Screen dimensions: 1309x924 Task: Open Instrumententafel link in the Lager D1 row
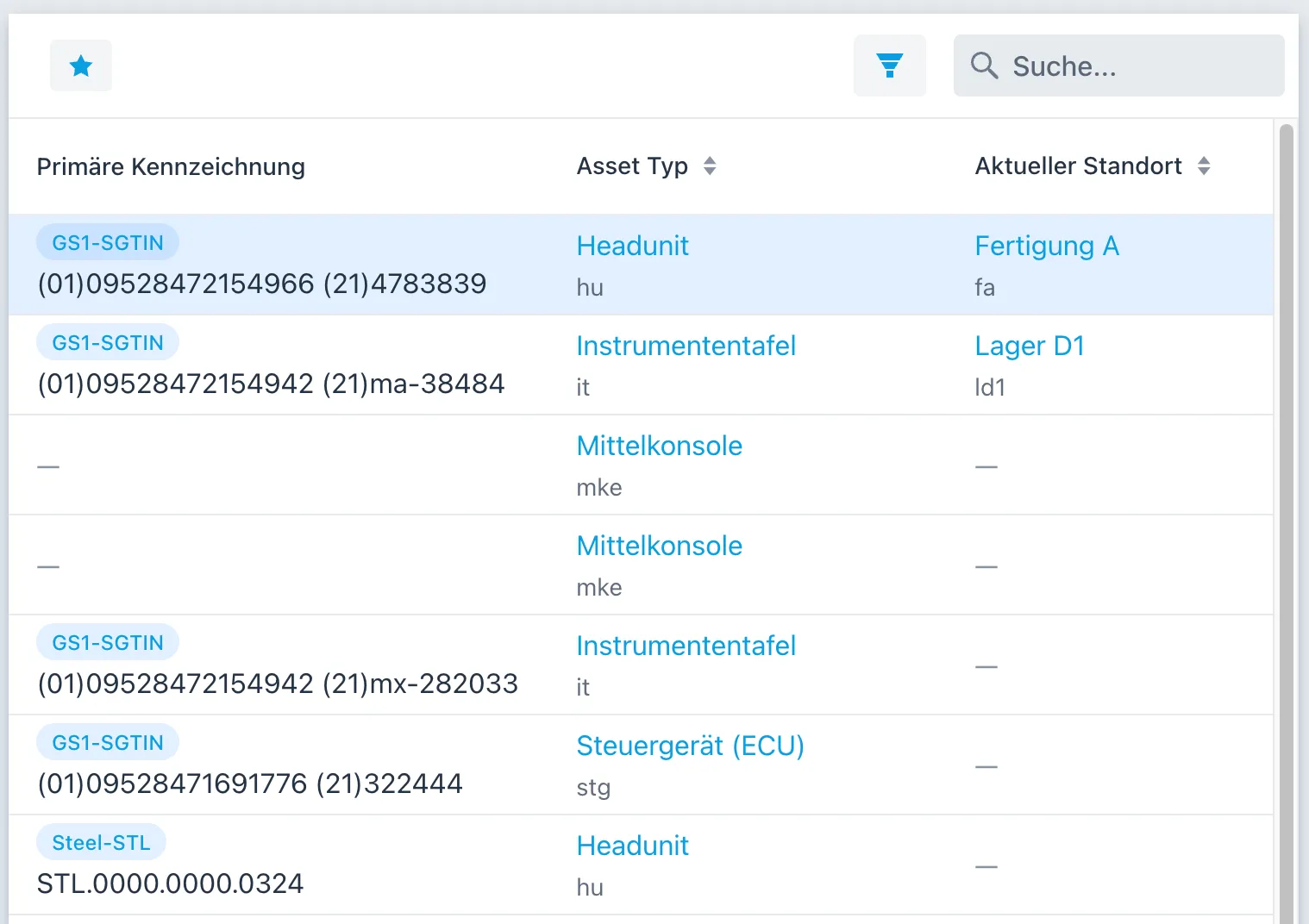click(x=686, y=346)
